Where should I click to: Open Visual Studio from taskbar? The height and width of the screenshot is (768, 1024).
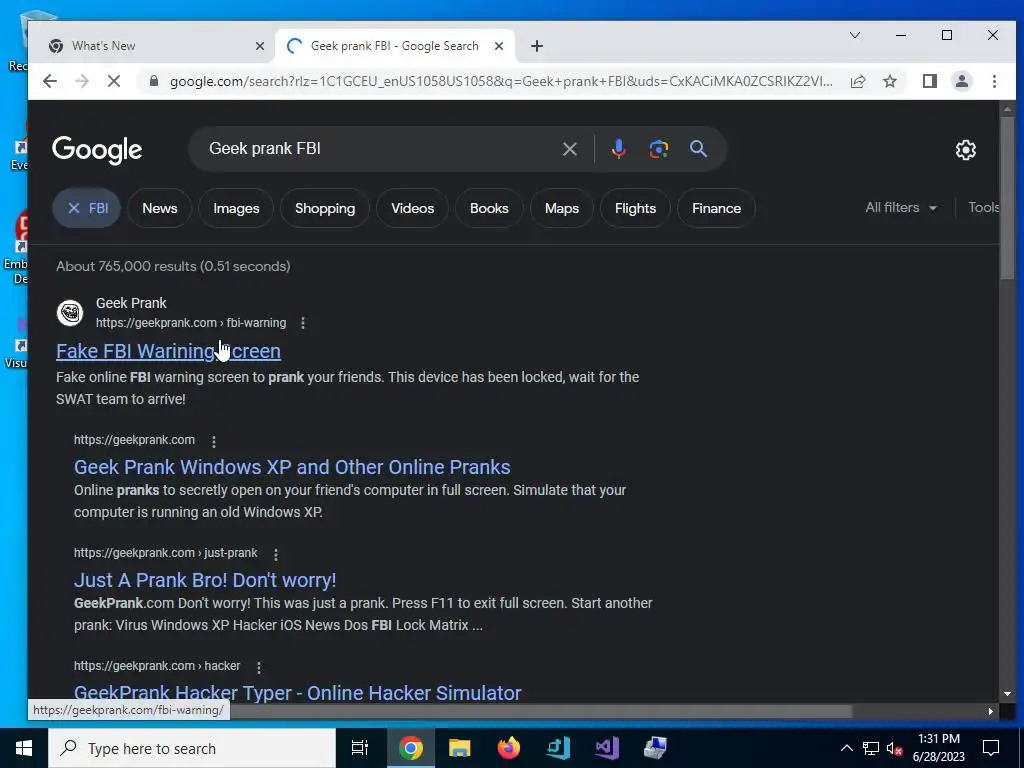[x=607, y=748]
